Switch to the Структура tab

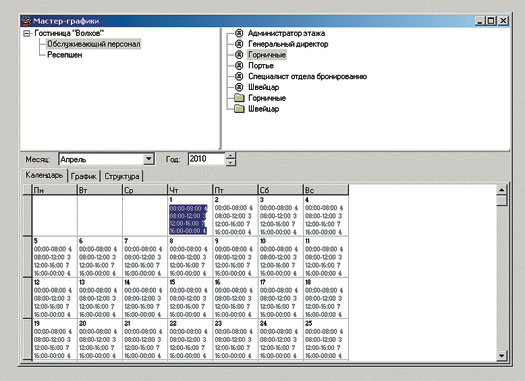coord(122,176)
